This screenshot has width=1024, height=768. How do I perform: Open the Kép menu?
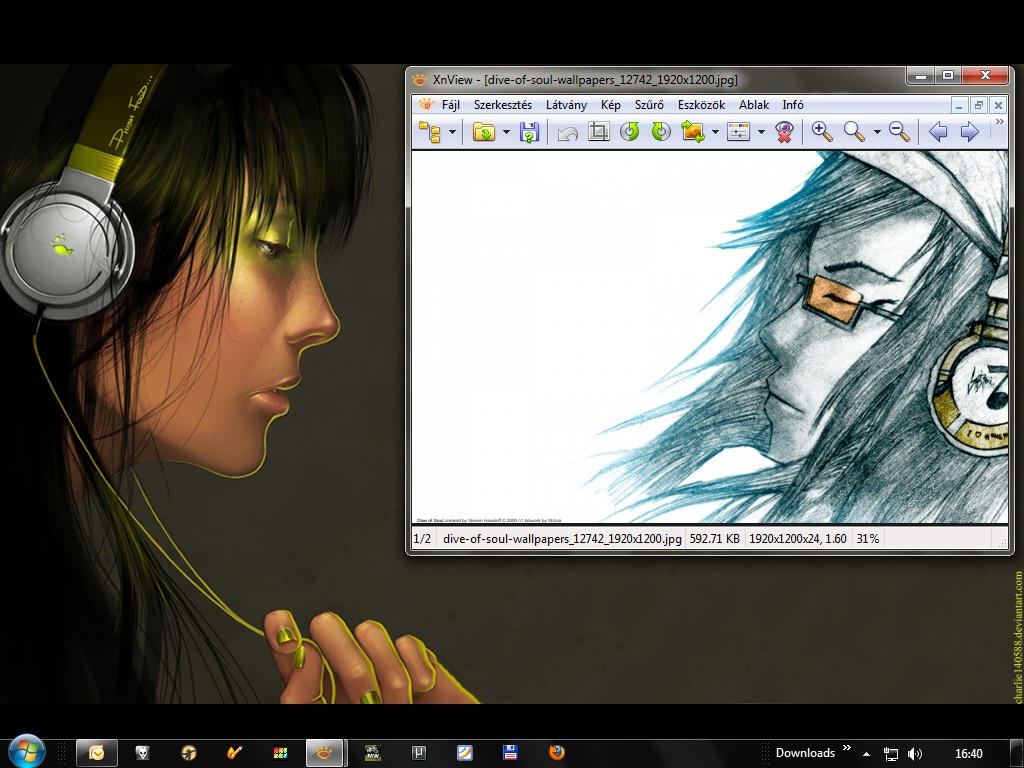pos(611,104)
